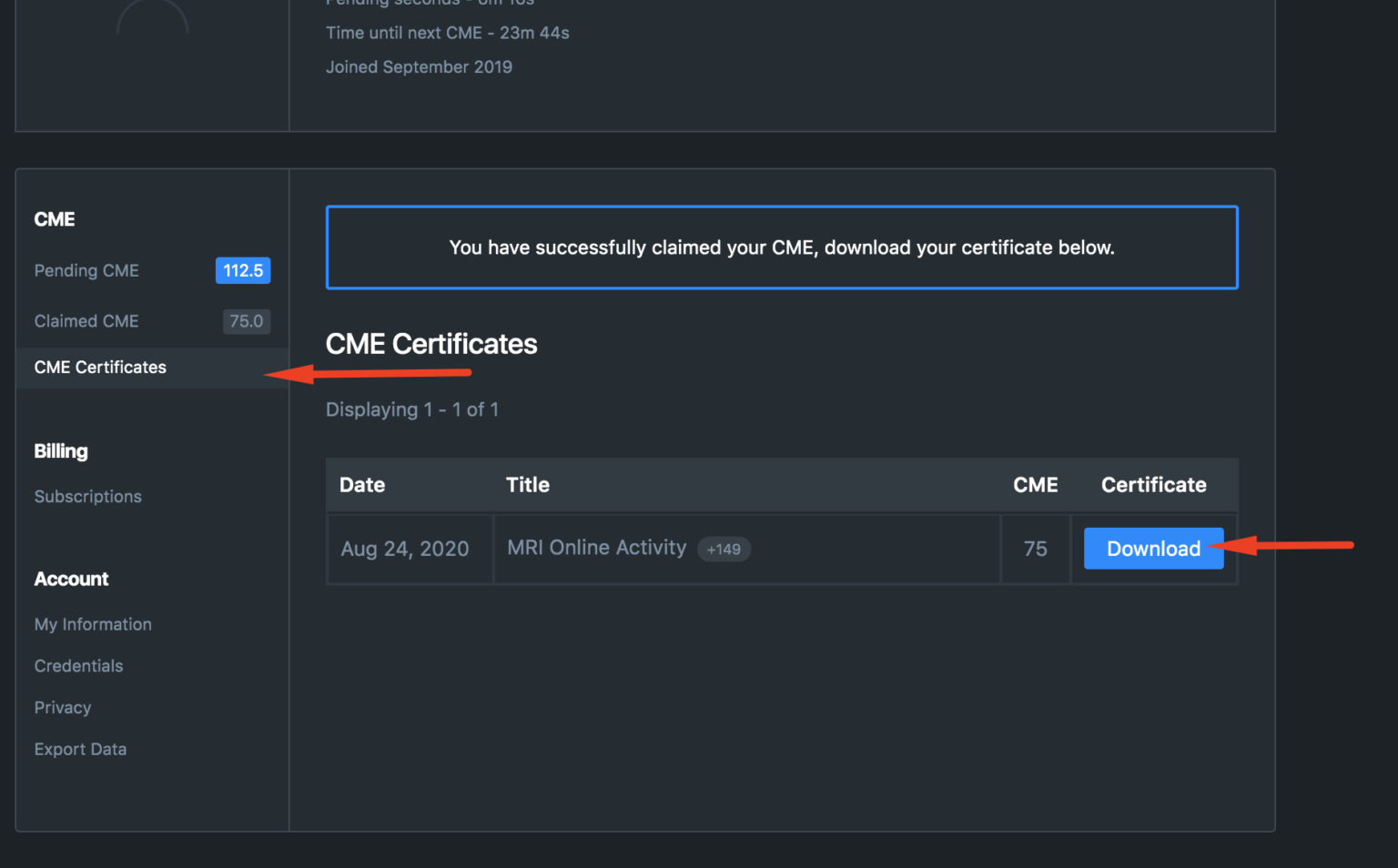Go to Credentials page
Image resolution: width=1398 pixels, height=868 pixels.
coord(78,666)
